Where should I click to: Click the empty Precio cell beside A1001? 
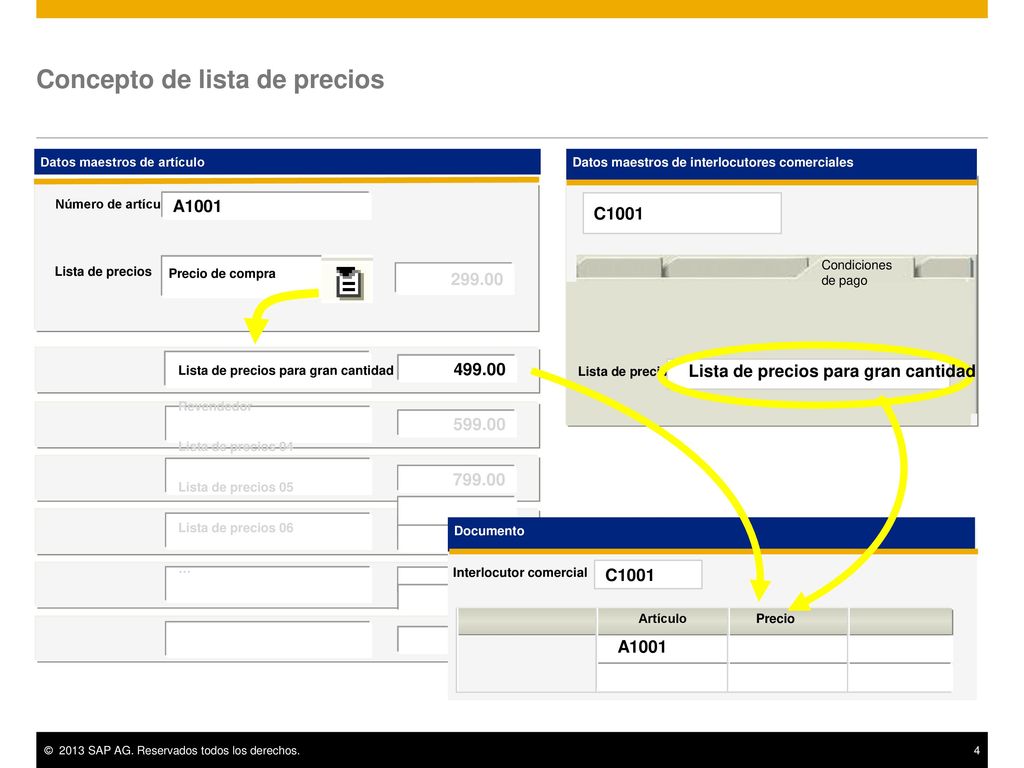click(x=788, y=648)
